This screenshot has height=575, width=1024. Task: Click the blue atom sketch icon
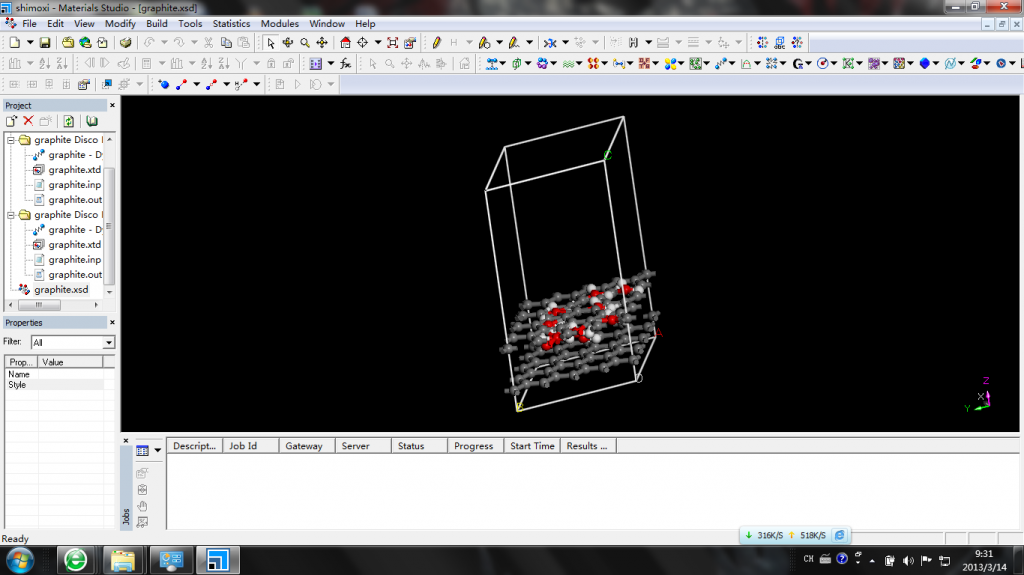click(x=164, y=84)
